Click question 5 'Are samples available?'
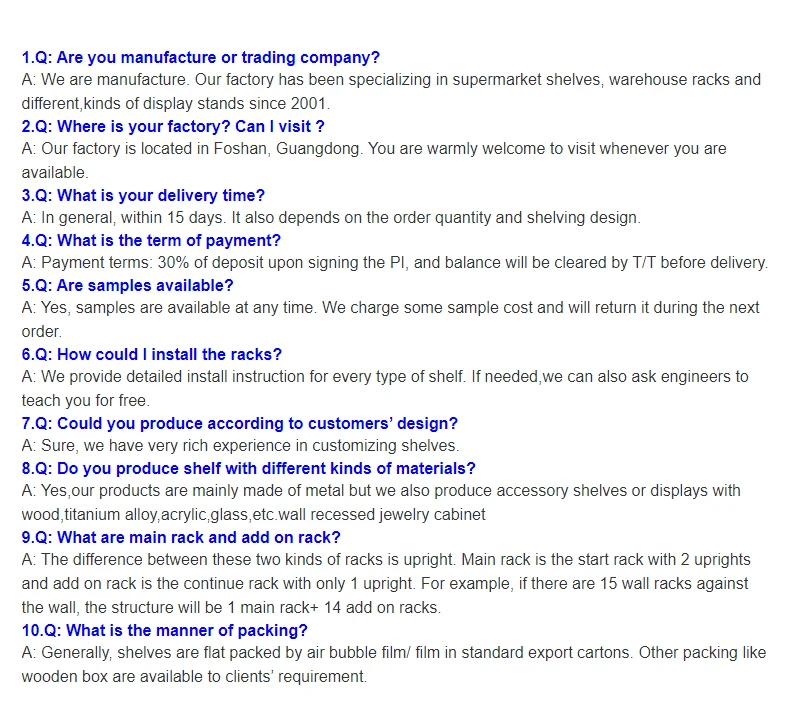This screenshot has width=790, height=706. tap(127, 285)
